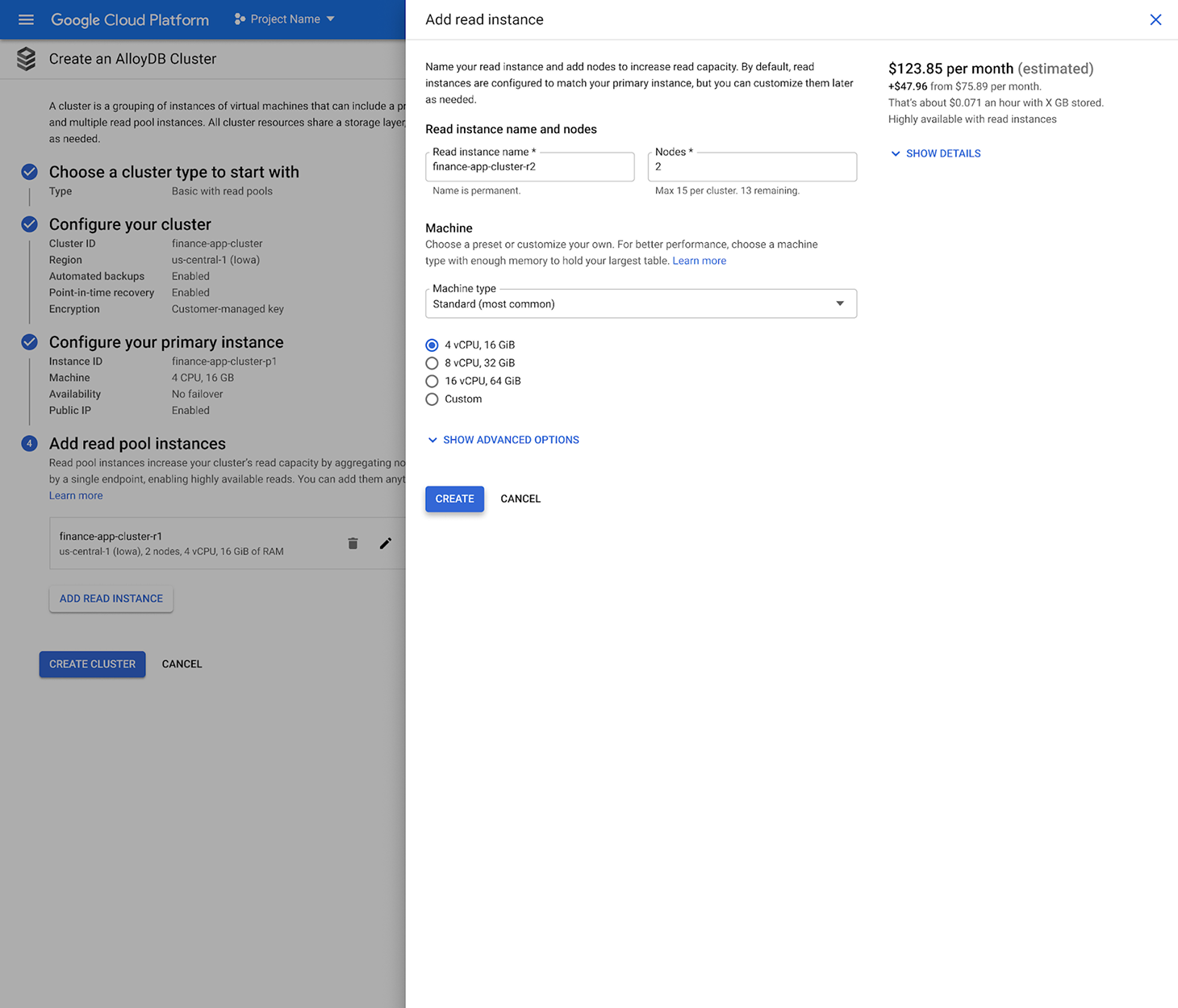Open the Configure your primary instance step
This screenshot has height=1008, width=1178.
point(166,342)
